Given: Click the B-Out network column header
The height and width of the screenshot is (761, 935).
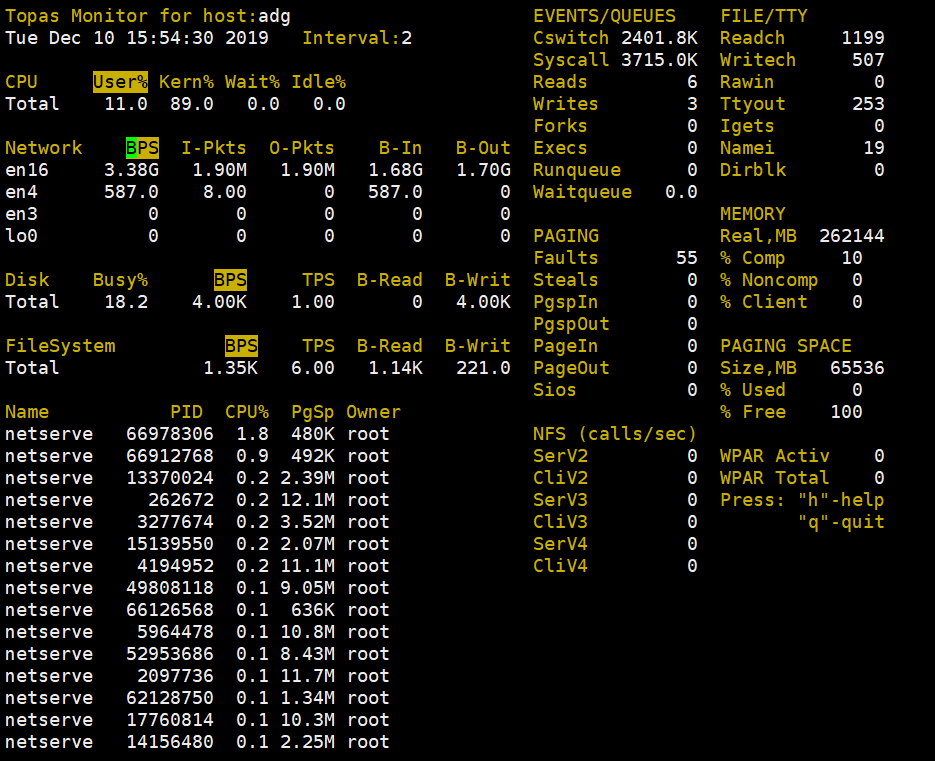Looking at the screenshot, I should (483, 148).
